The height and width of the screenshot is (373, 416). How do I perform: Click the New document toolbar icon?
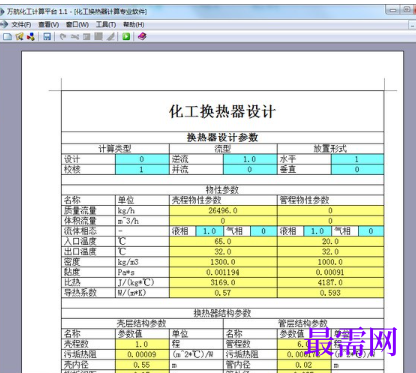[7, 37]
